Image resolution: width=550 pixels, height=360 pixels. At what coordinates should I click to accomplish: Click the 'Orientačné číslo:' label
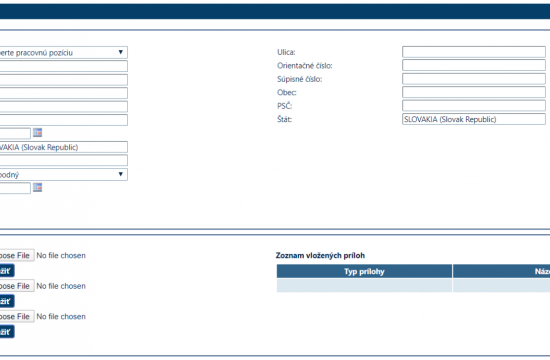[304, 66]
